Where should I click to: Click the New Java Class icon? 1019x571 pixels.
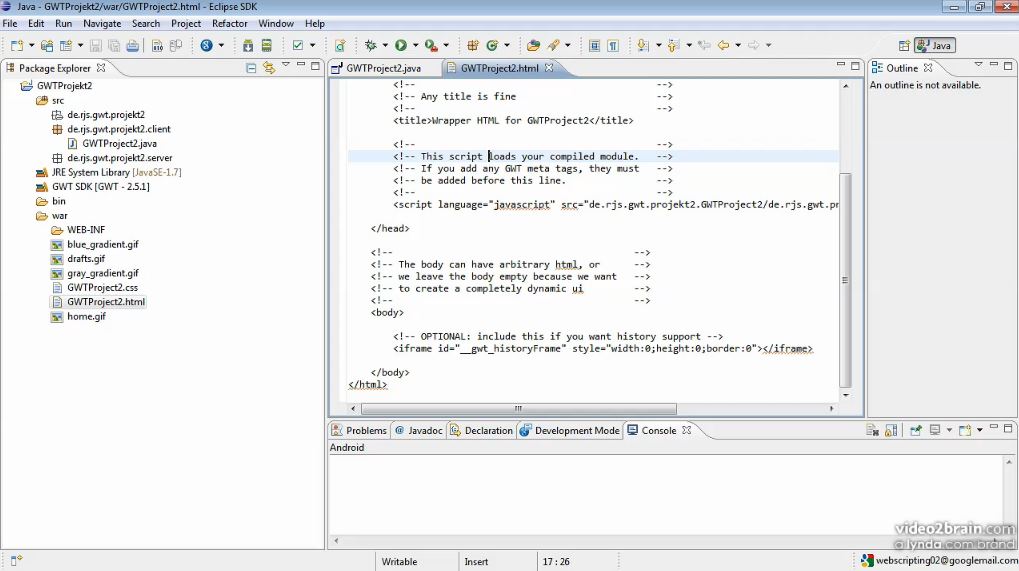pyautogui.click(x=492, y=45)
